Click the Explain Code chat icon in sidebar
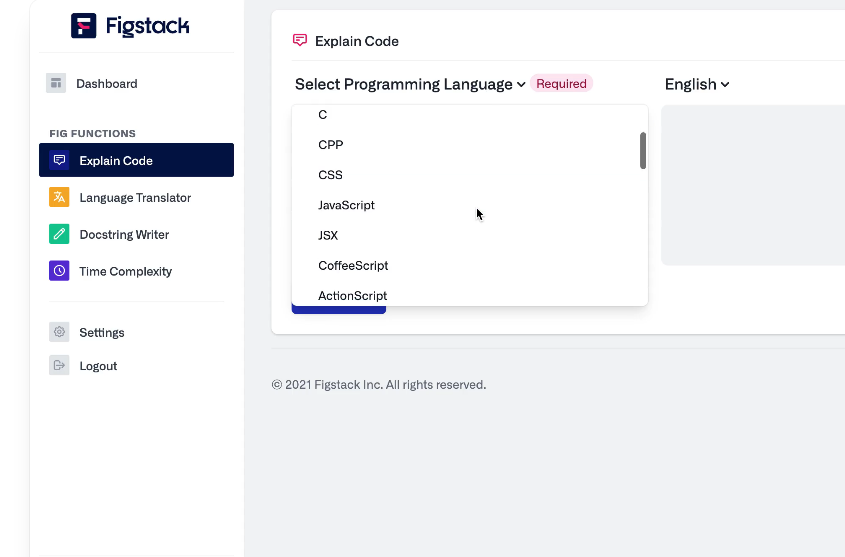 tap(59, 160)
